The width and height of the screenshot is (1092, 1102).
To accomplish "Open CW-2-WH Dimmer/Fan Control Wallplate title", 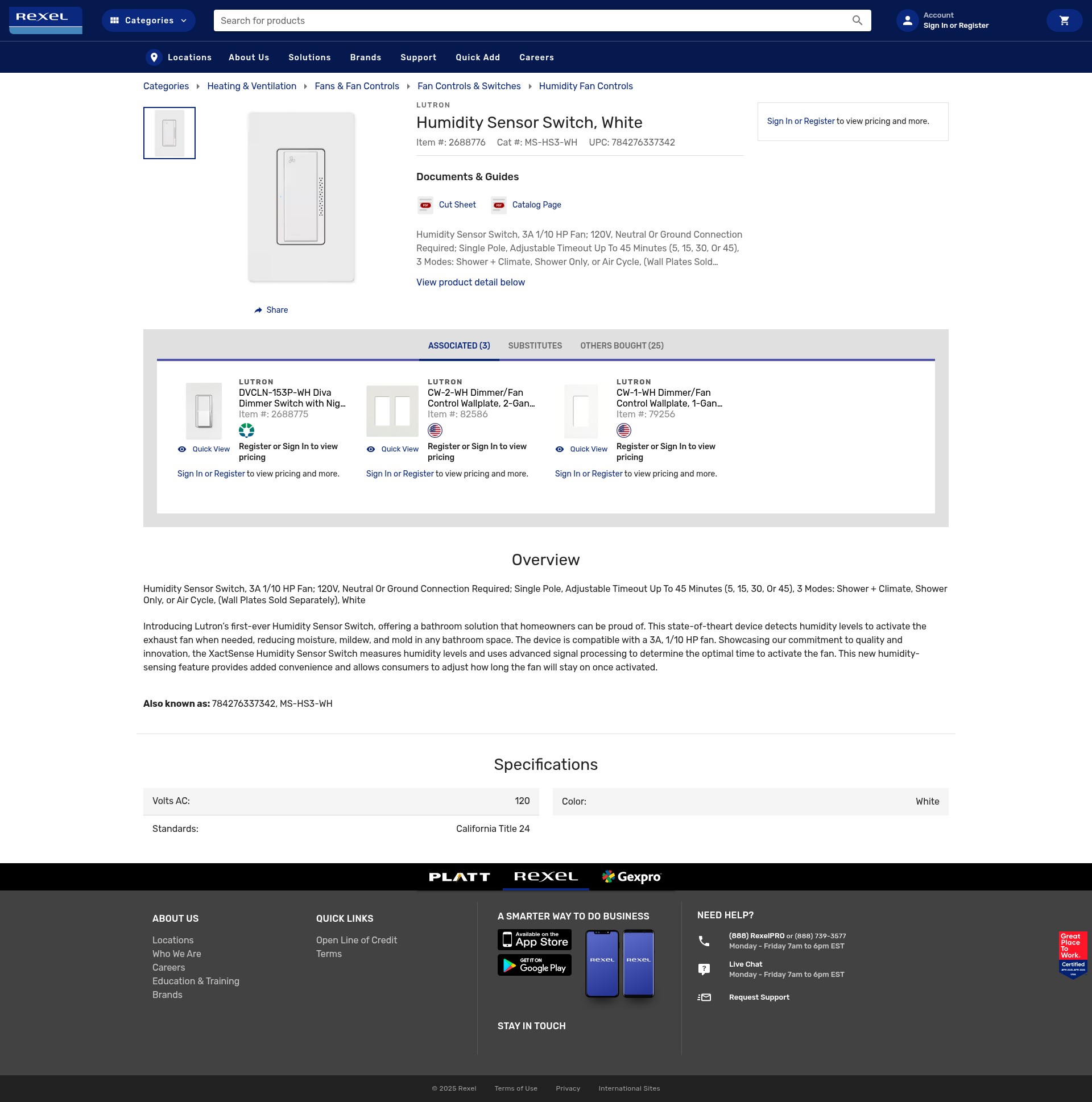I will click(481, 398).
